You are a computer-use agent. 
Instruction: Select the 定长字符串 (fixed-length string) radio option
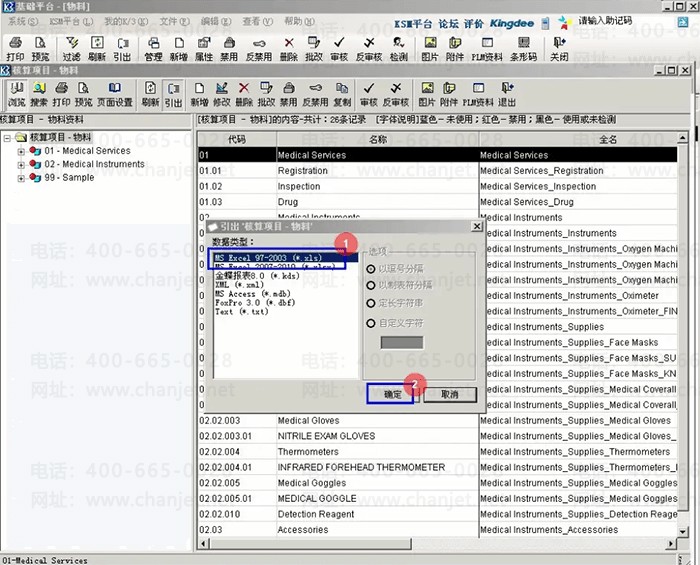click(x=372, y=305)
